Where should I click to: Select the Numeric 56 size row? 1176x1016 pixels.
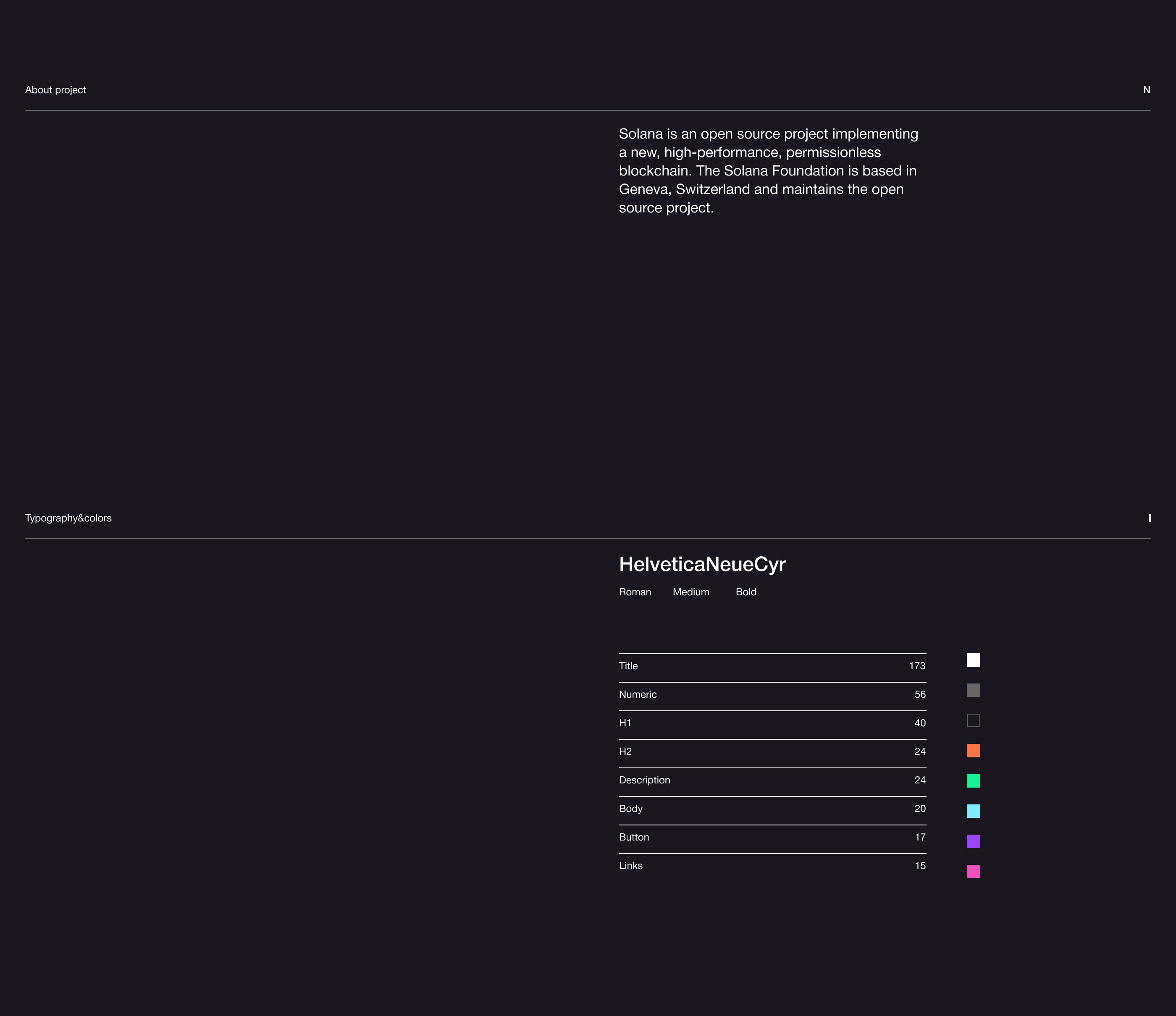[772, 694]
